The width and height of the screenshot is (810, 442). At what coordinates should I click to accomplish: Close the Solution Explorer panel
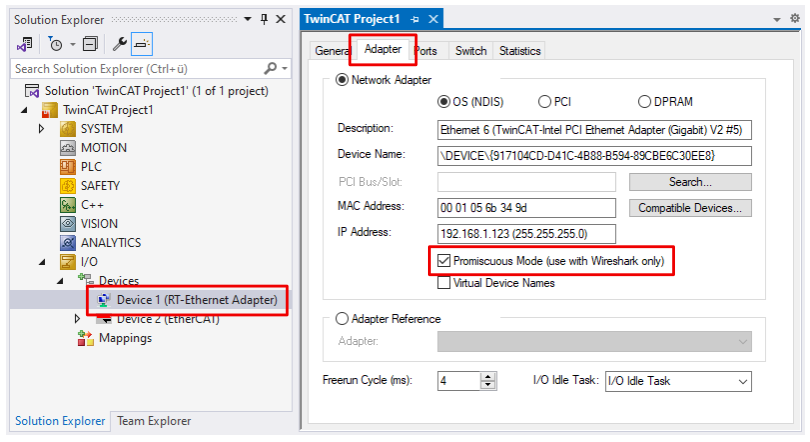tap(281, 20)
